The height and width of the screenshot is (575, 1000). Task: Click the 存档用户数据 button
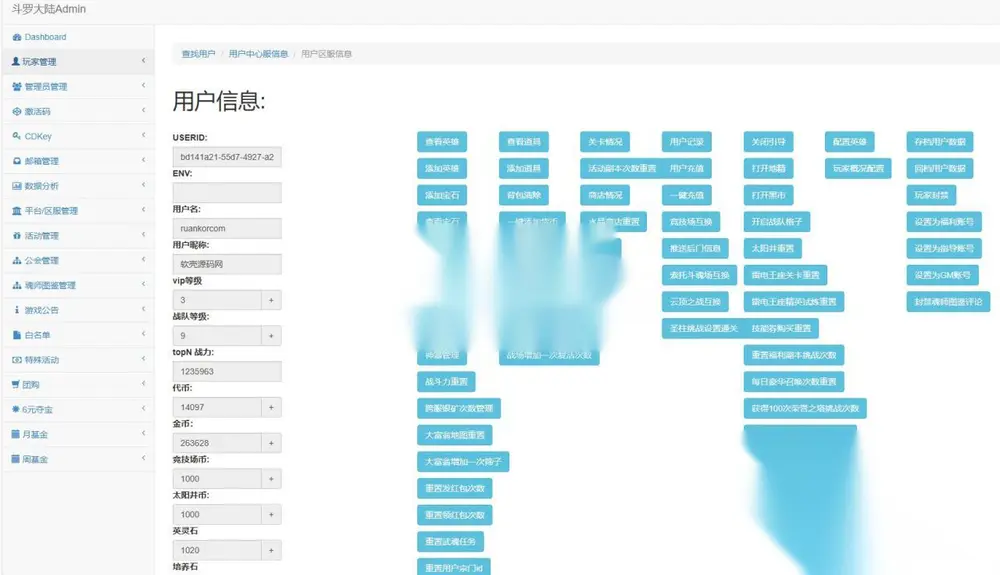click(939, 142)
